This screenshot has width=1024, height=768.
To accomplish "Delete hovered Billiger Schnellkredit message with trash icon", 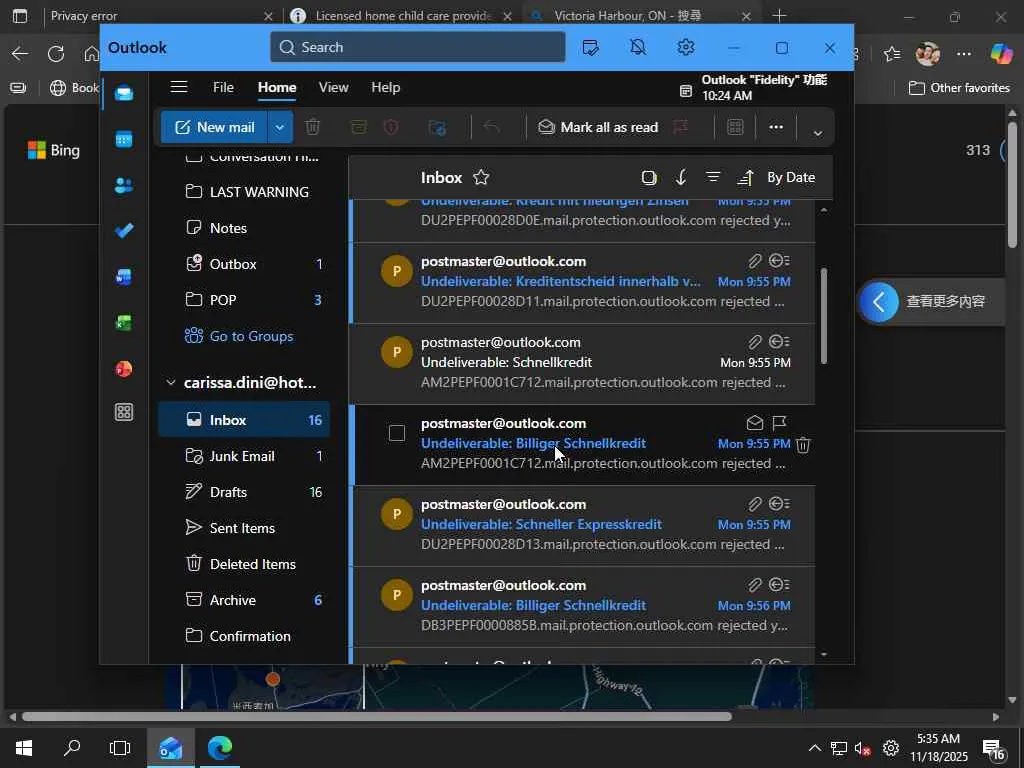I will (x=803, y=445).
